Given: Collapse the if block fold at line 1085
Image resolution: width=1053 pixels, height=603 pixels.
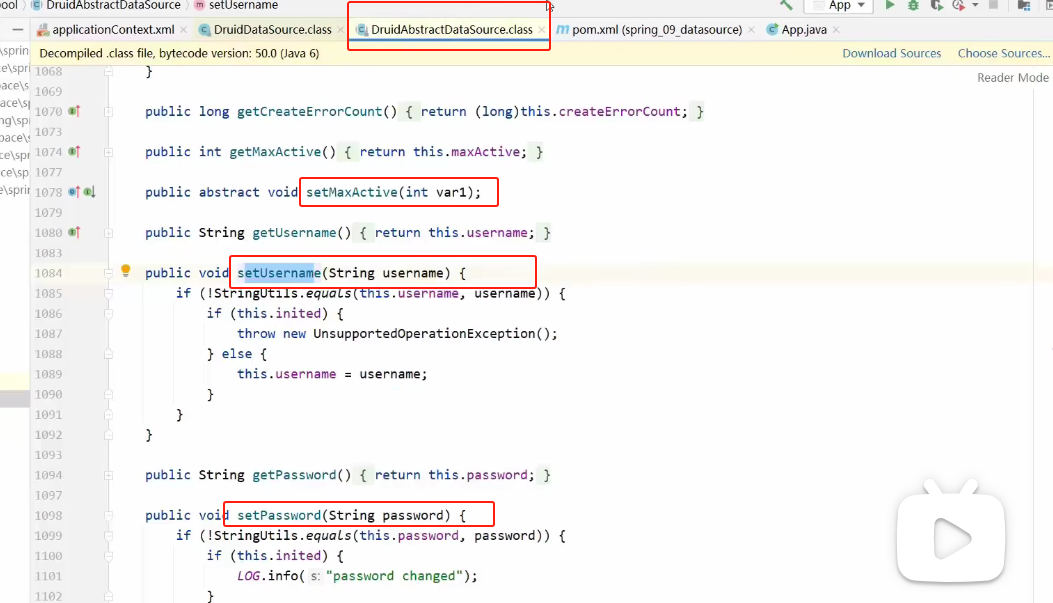Looking at the screenshot, I should pos(108,293).
